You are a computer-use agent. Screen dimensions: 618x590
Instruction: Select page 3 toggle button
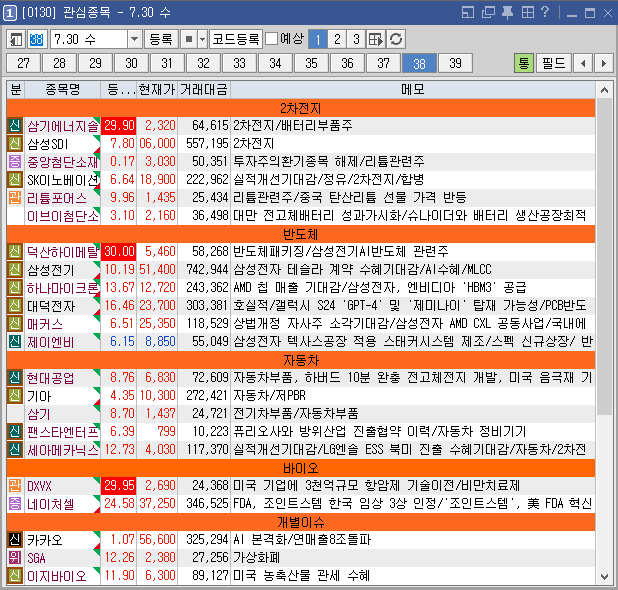356,39
